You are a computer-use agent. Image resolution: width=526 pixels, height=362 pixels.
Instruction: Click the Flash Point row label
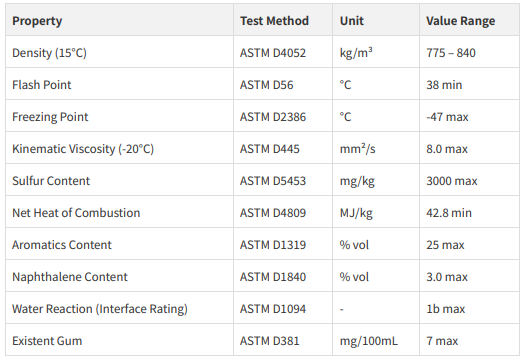pos(119,84)
